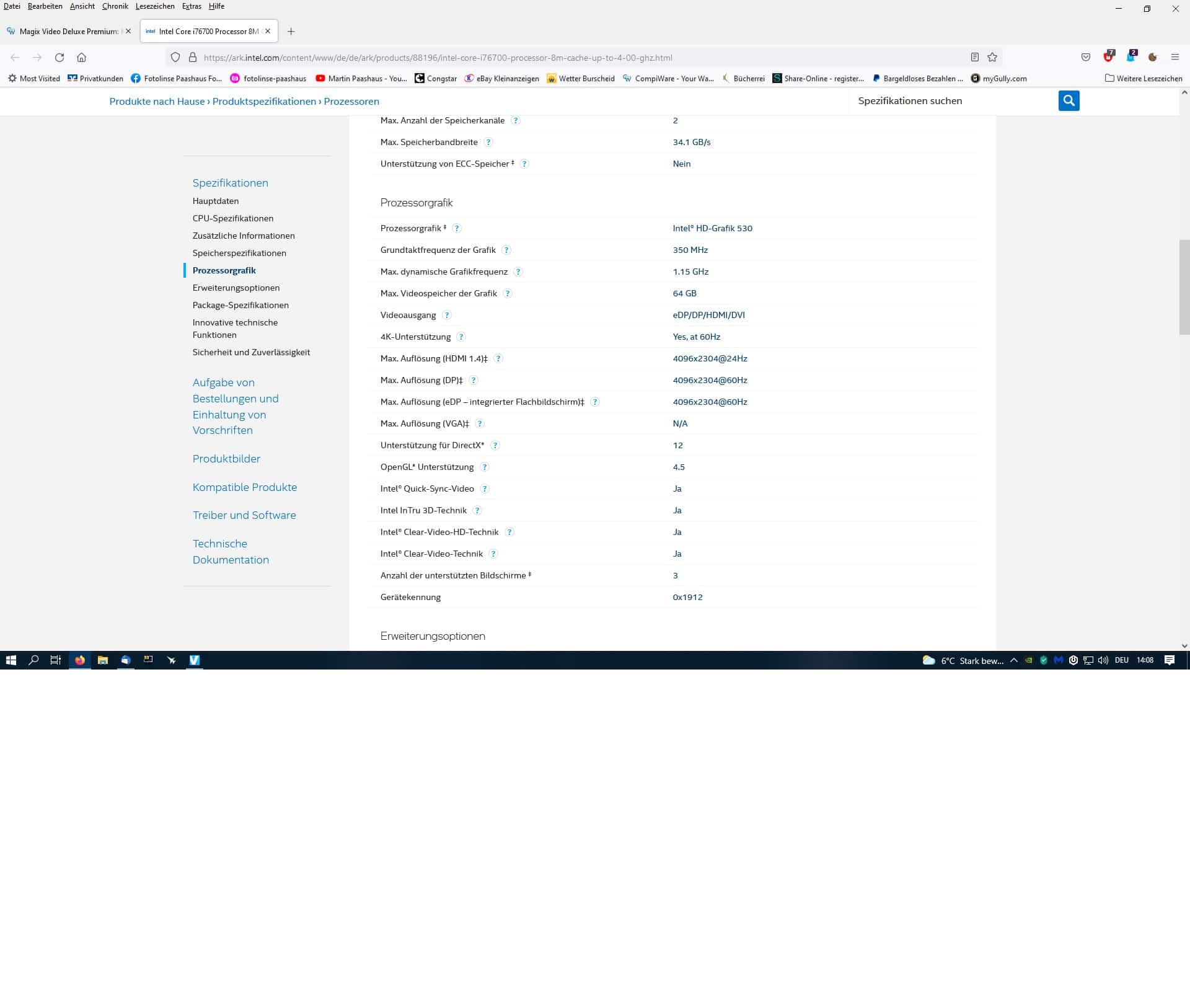Show help for Prozessorgrafik row question mark
This screenshot has height=1008, width=1190.
[457, 228]
